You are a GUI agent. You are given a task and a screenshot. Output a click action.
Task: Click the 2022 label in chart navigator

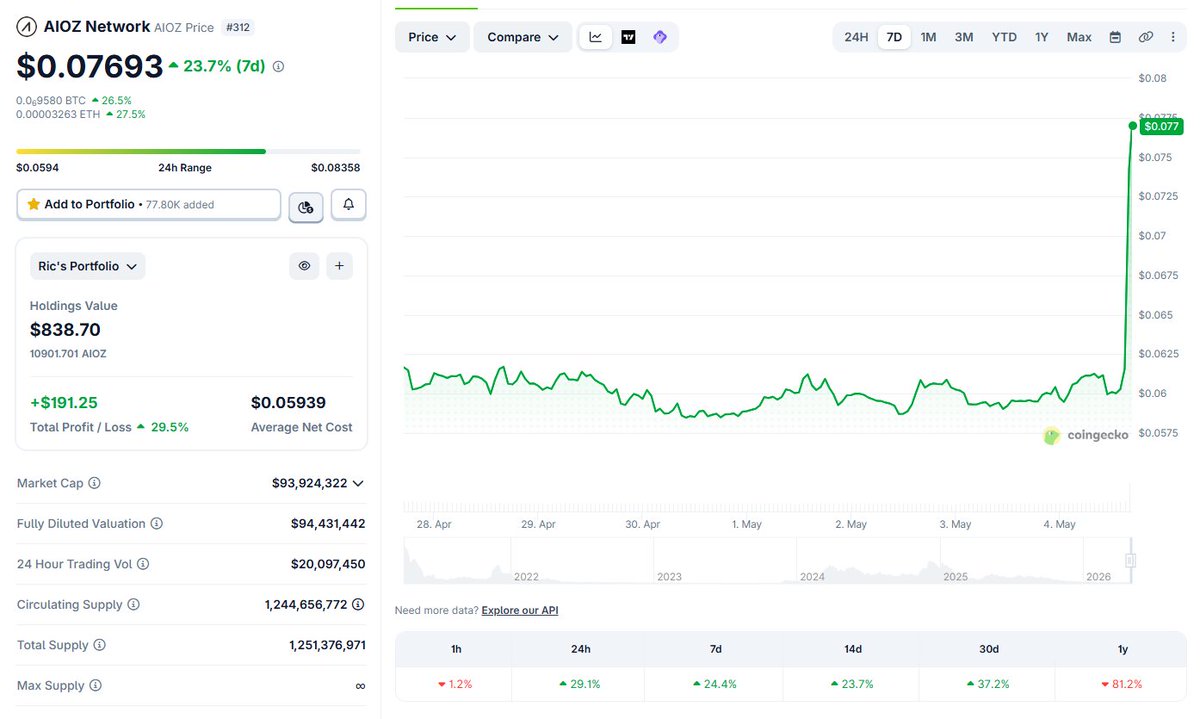tap(526, 577)
